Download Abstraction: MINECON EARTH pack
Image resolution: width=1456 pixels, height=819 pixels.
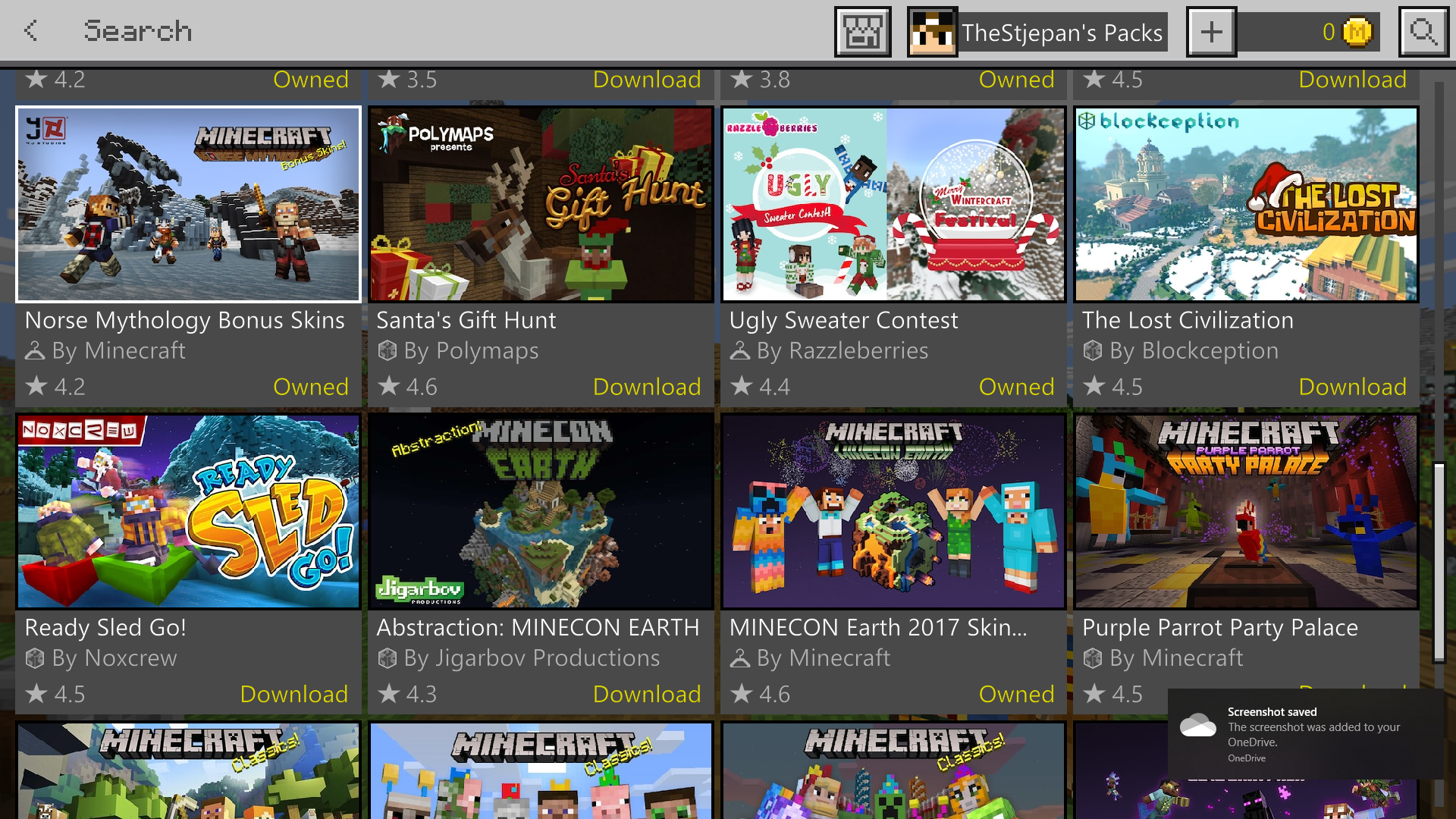click(646, 694)
